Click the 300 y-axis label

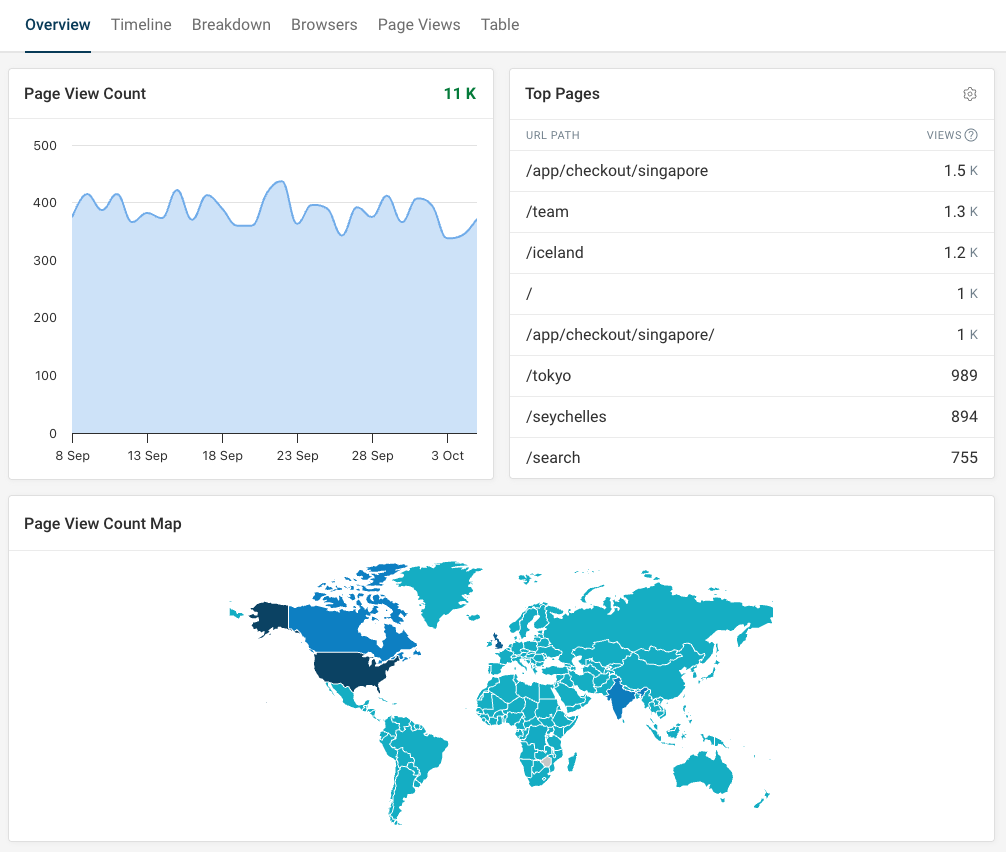[x=45, y=260]
